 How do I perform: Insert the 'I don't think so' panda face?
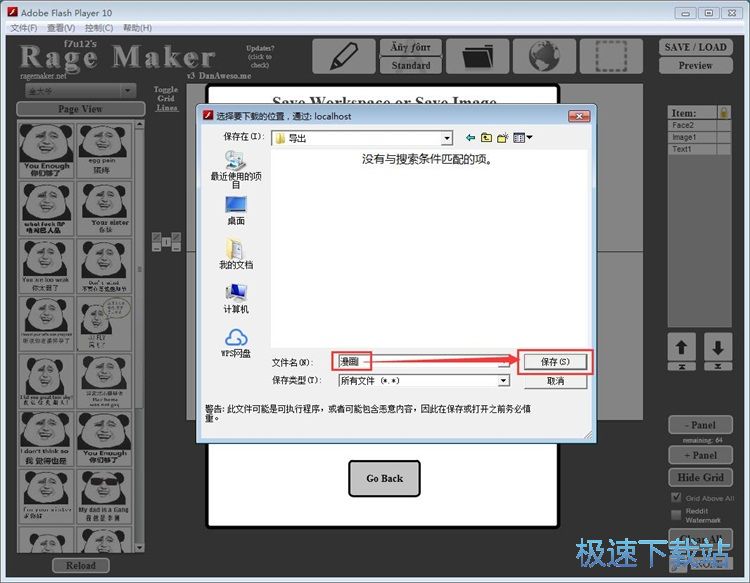point(46,439)
